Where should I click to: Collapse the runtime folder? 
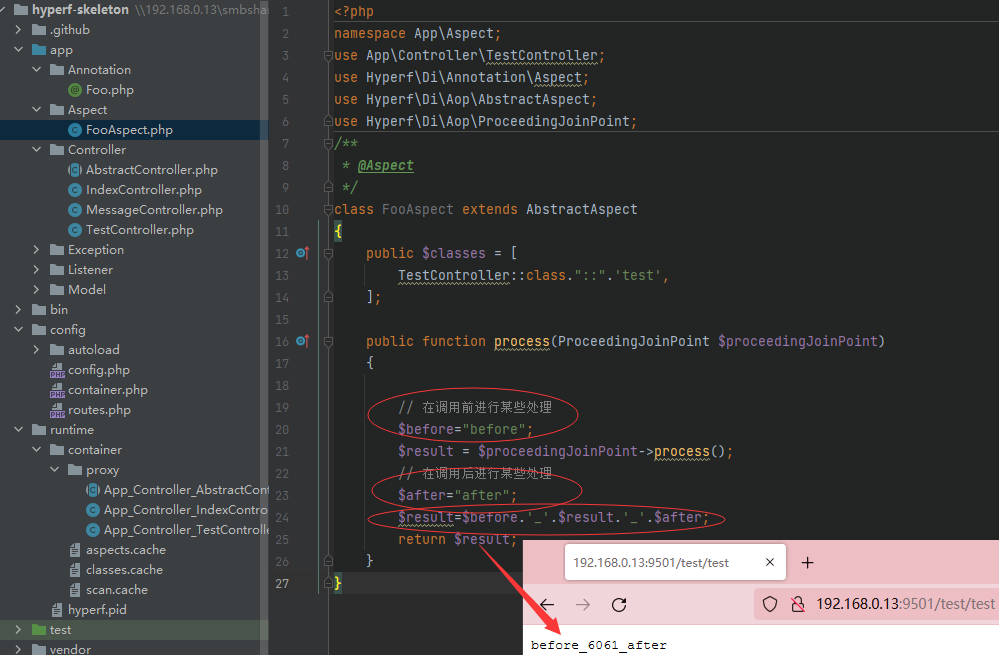point(18,430)
